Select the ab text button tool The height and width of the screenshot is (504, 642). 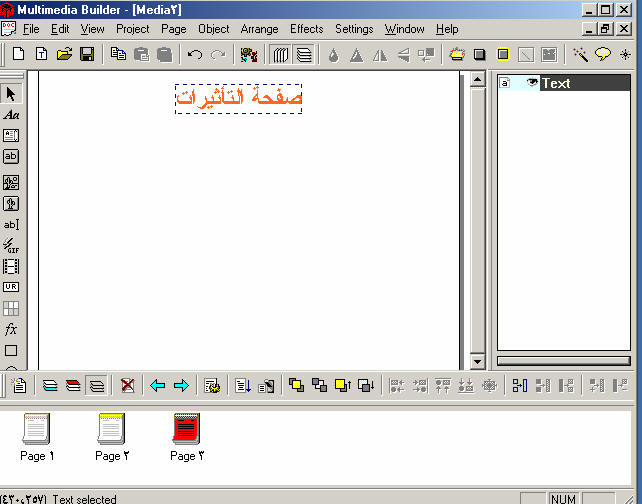11,156
